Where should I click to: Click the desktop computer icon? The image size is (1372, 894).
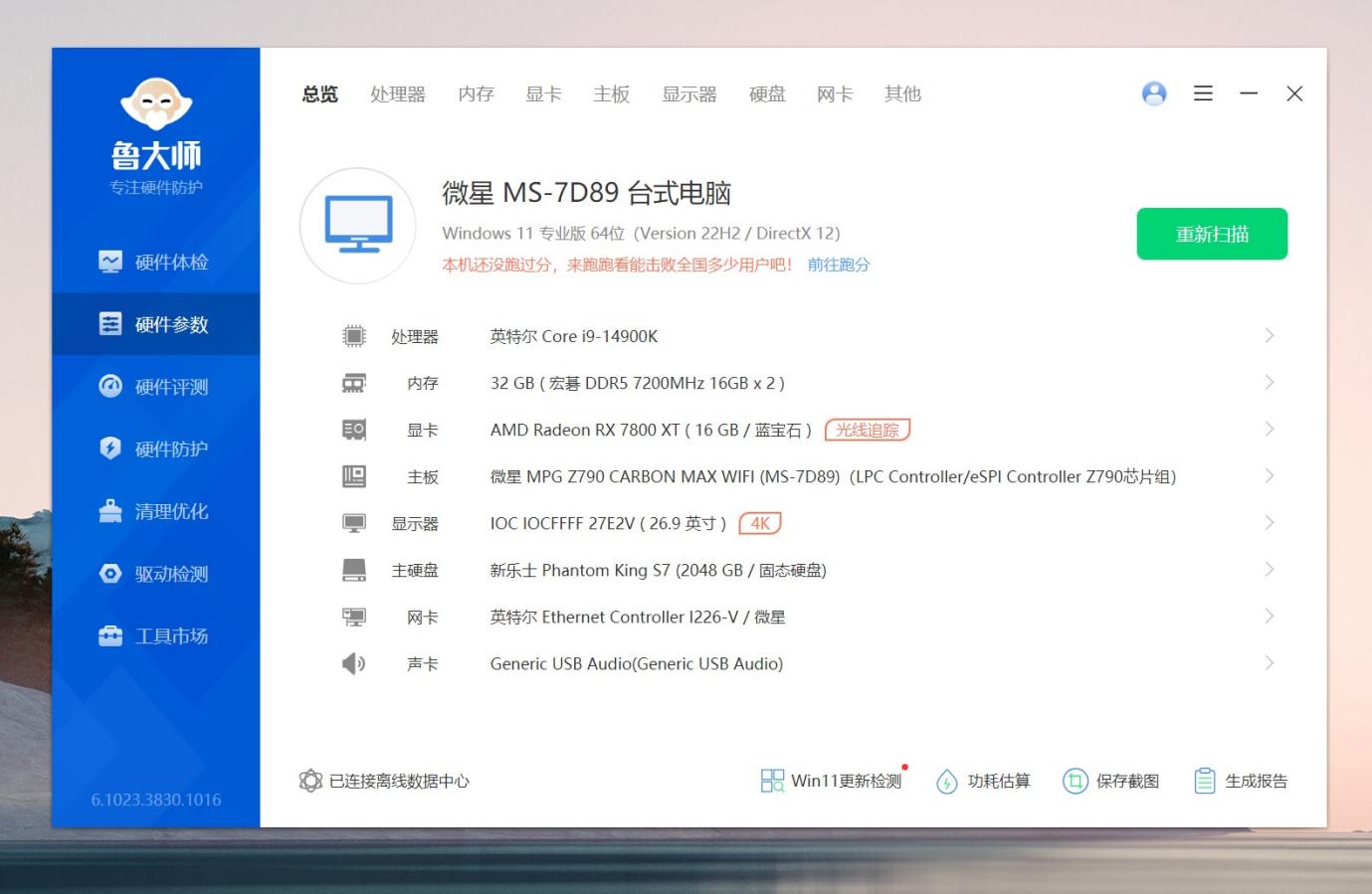358,226
